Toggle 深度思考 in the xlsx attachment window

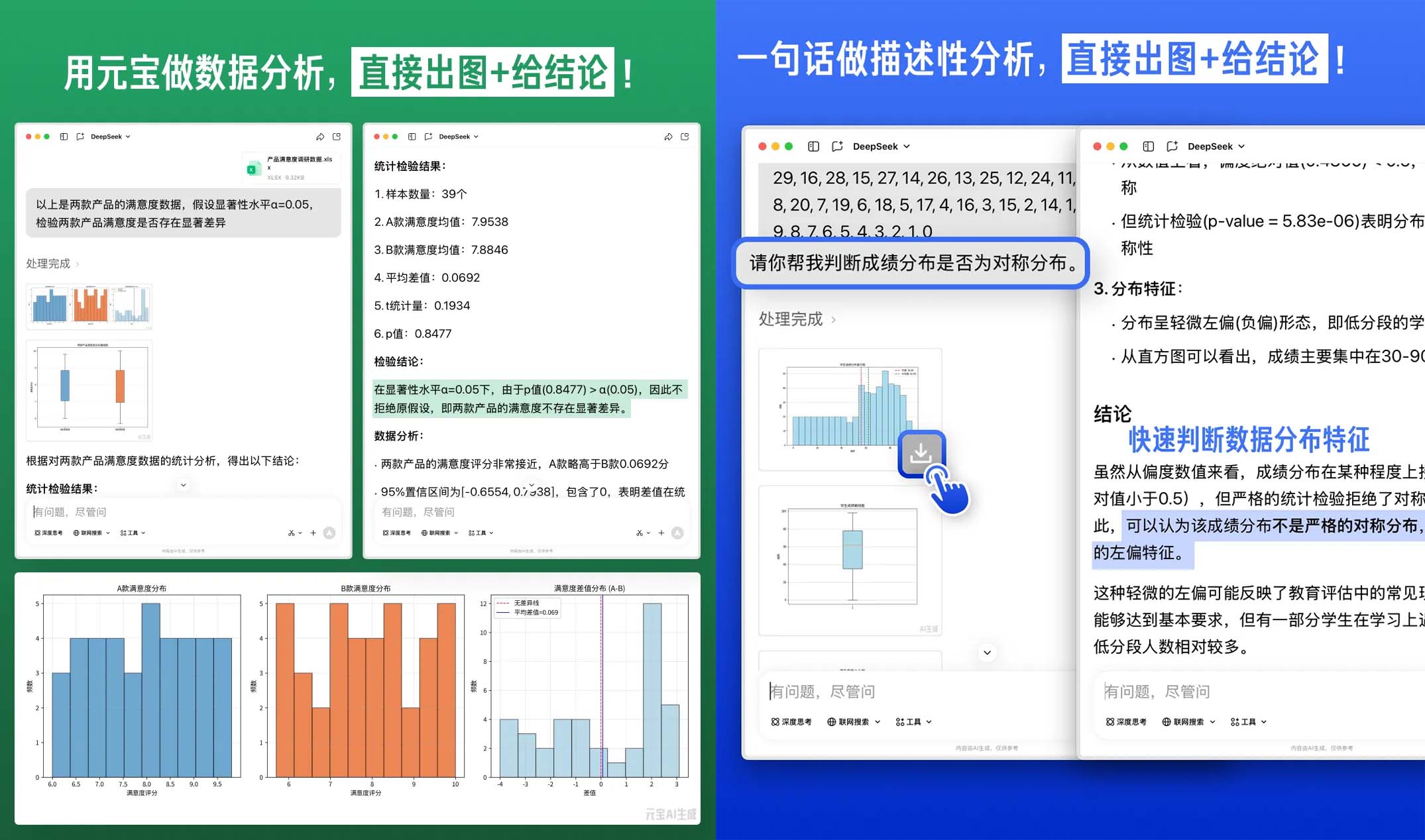(x=48, y=533)
